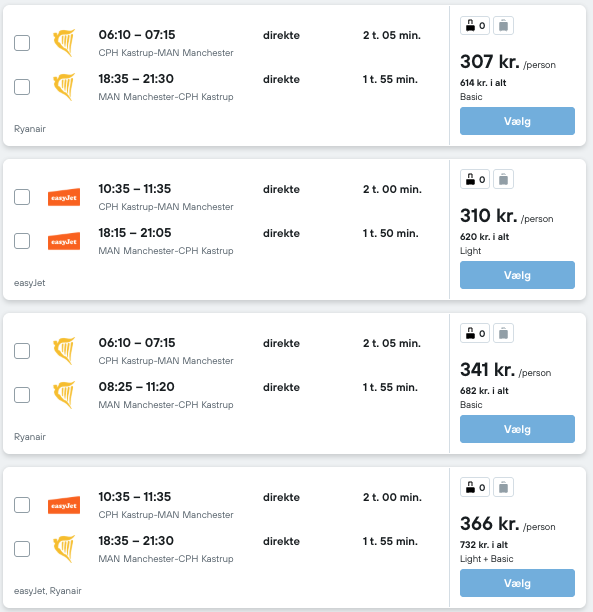593x612 pixels.
Task: Tick checkbox for 08:25 – 11:20 return flight
Action: (22, 395)
